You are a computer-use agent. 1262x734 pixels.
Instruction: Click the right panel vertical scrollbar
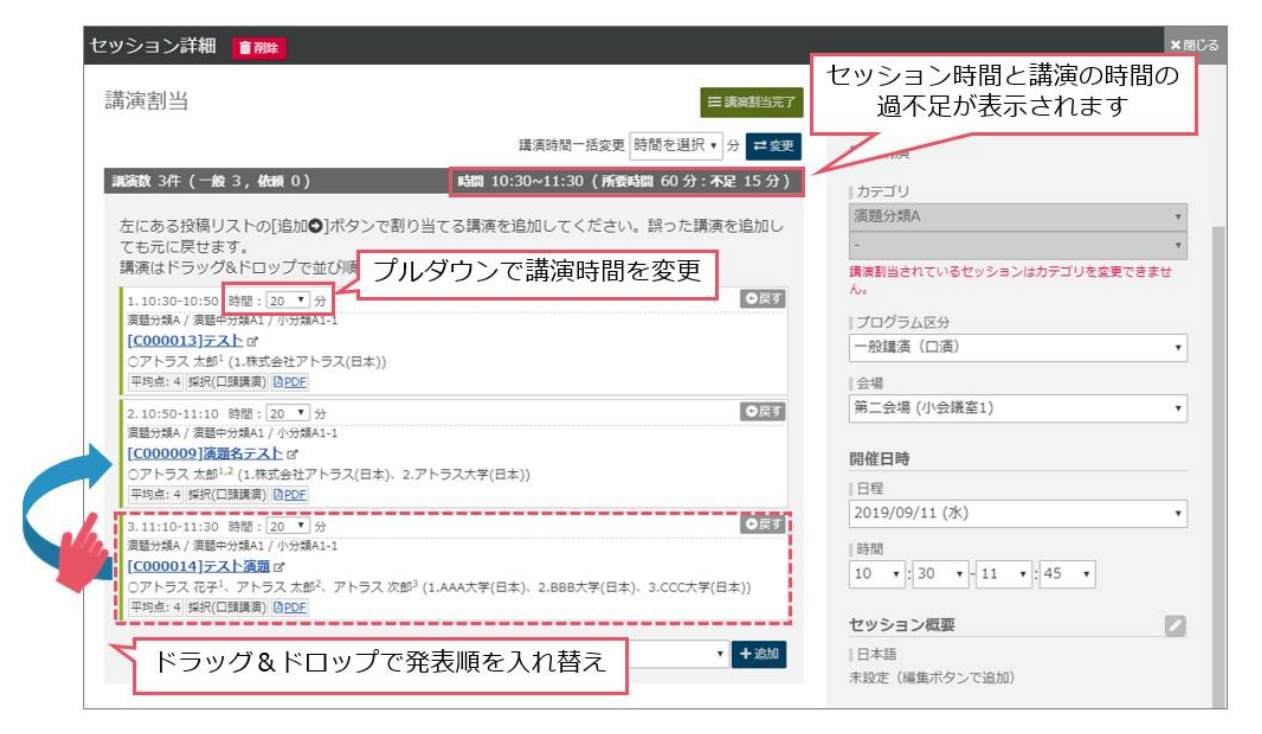[1217, 450]
